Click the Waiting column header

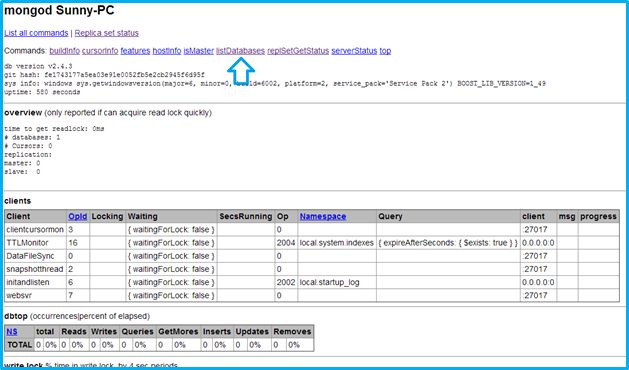point(171,216)
